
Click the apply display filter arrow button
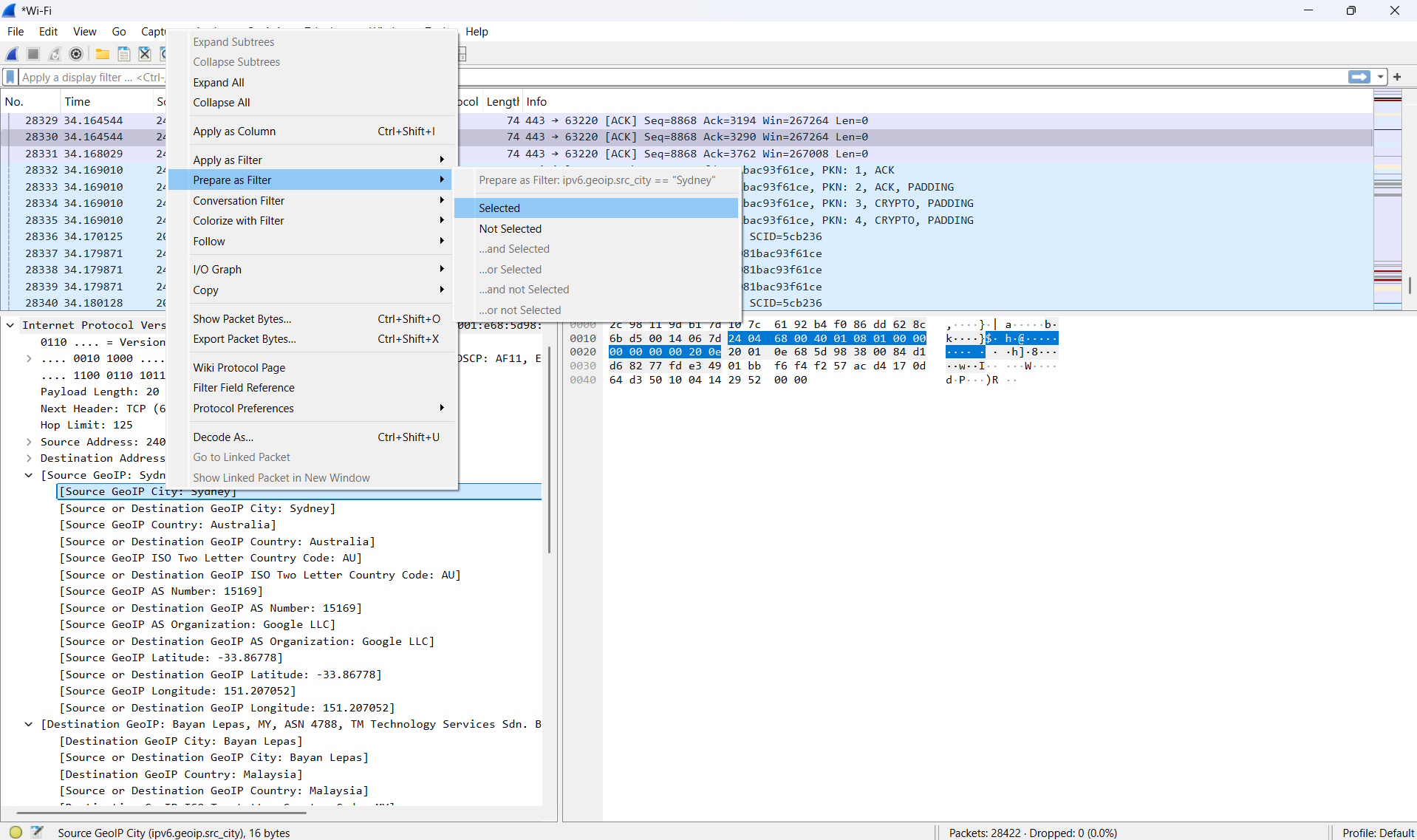point(1359,77)
